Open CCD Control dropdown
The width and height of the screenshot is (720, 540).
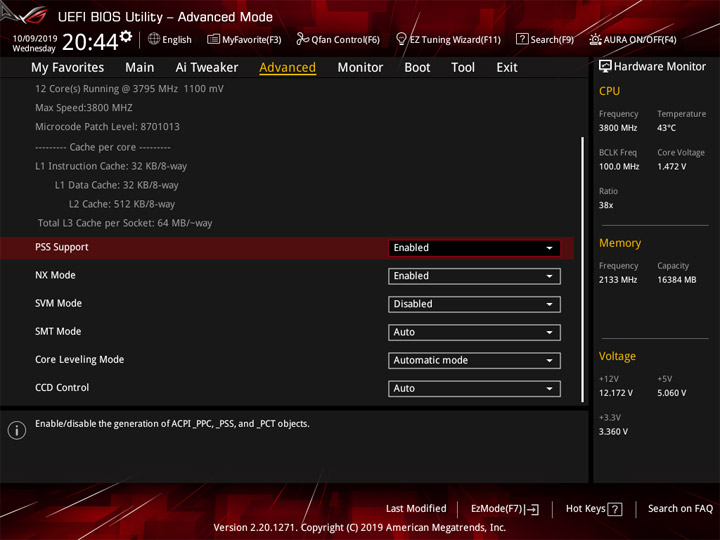[474, 388]
